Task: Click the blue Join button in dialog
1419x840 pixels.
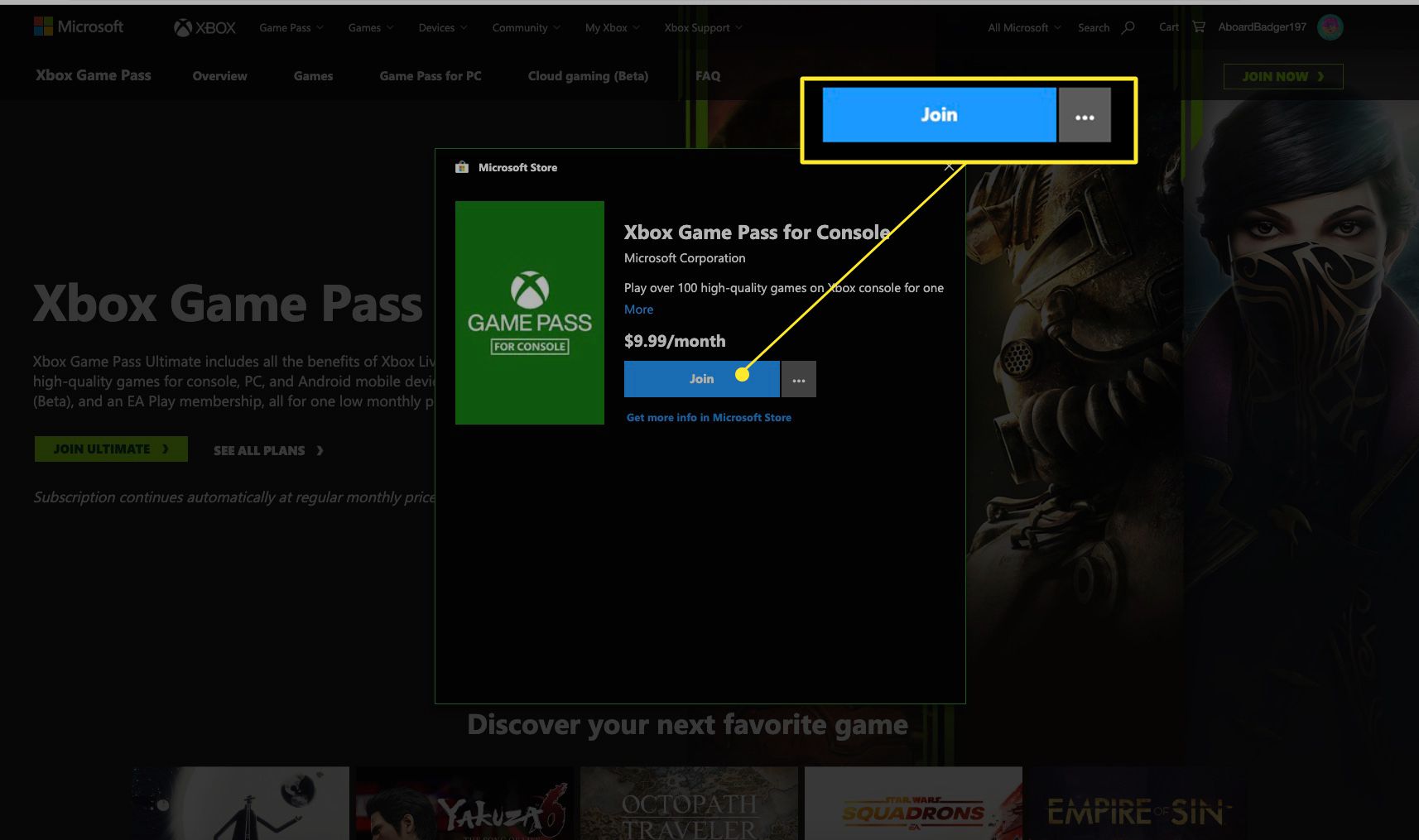Action: click(x=701, y=379)
